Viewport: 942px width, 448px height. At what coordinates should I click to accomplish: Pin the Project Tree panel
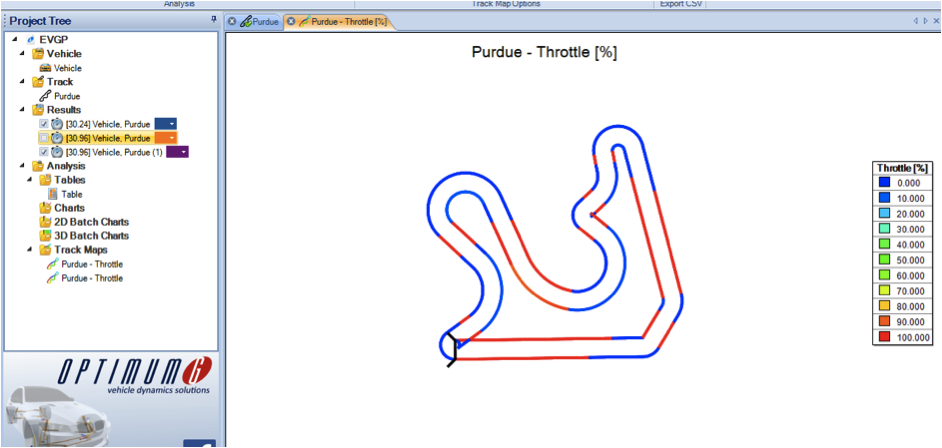(x=213, y=20)
